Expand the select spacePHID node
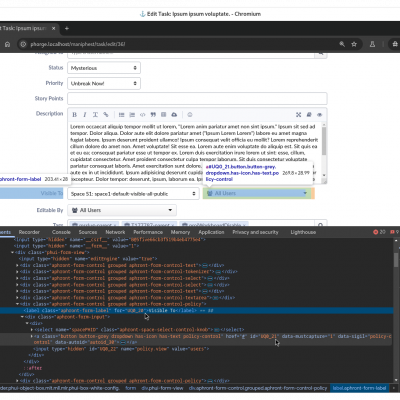 [x=32, y=330]
